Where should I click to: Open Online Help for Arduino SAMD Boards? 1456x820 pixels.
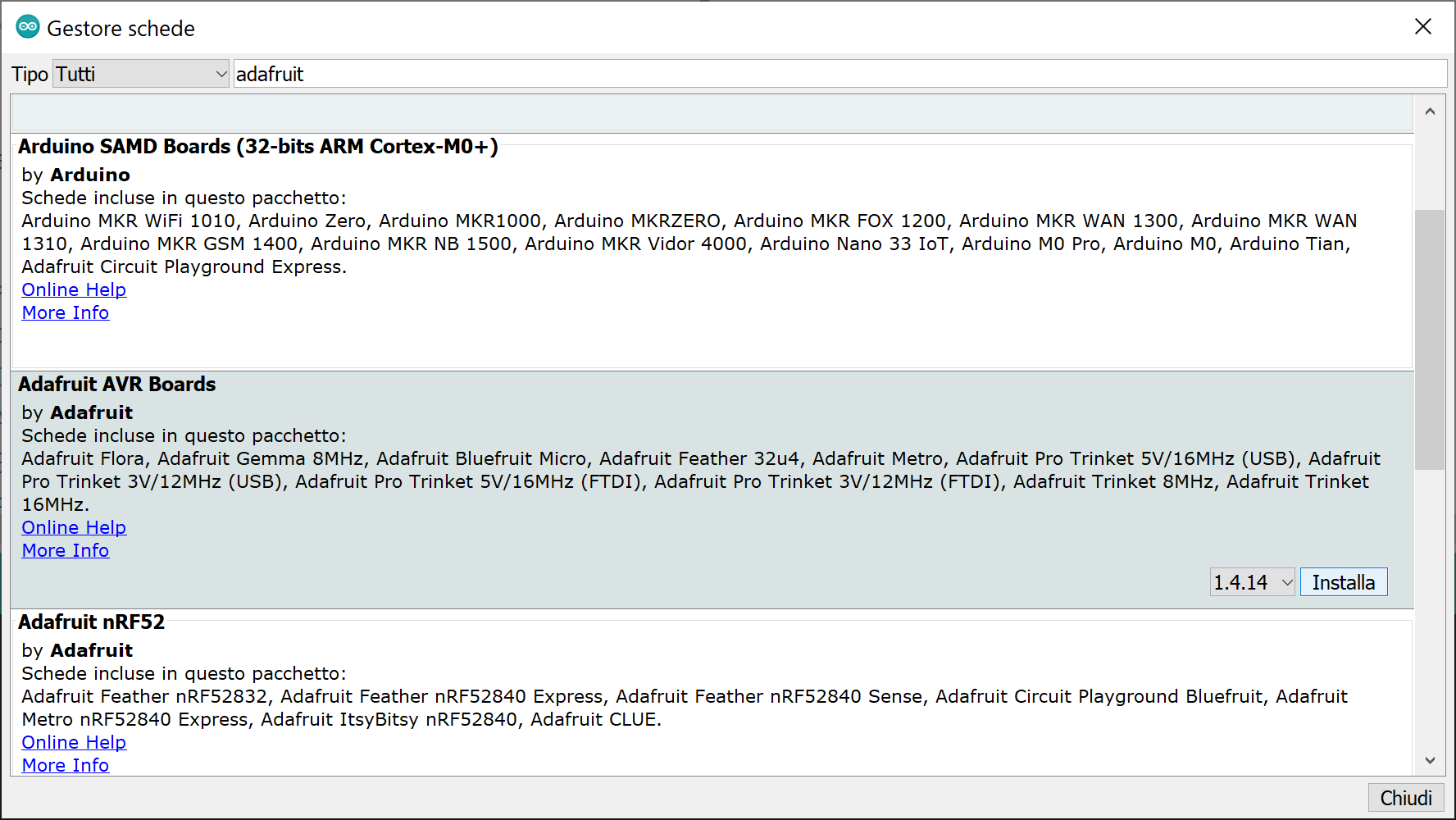pyautogui.click(x=74, y=289)
